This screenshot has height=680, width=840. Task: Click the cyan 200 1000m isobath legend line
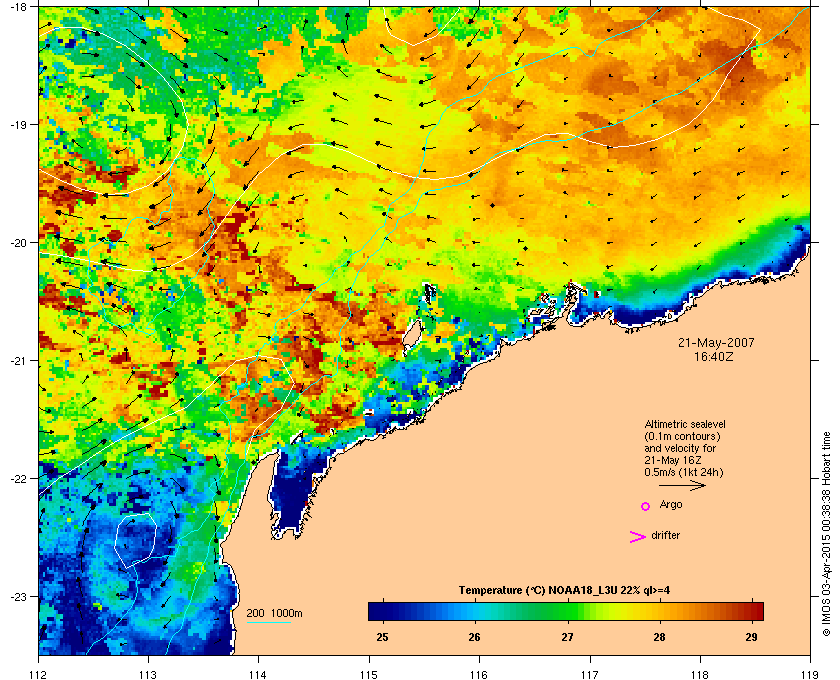point(268,623)
